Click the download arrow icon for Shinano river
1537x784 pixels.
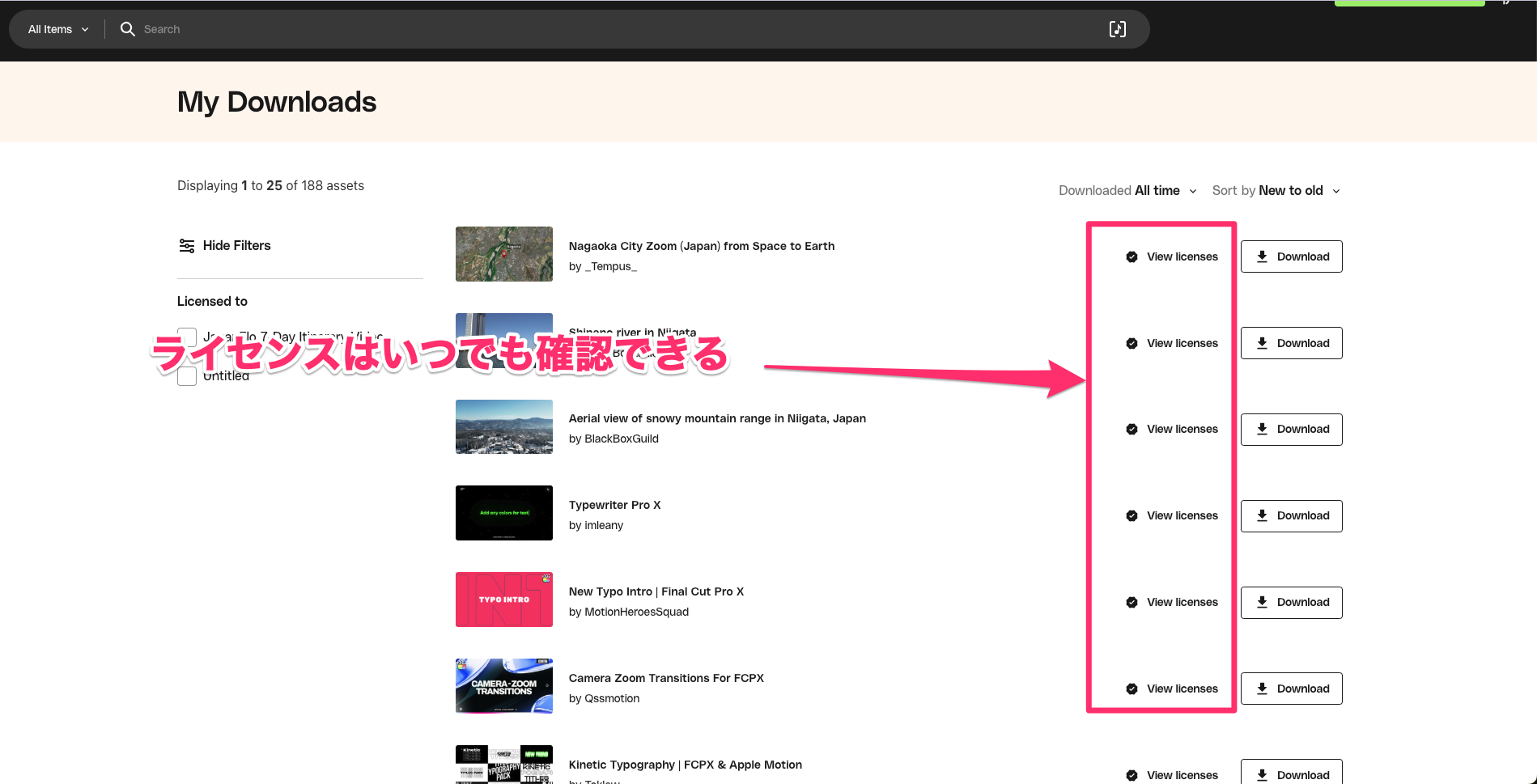click(1262, 342)
